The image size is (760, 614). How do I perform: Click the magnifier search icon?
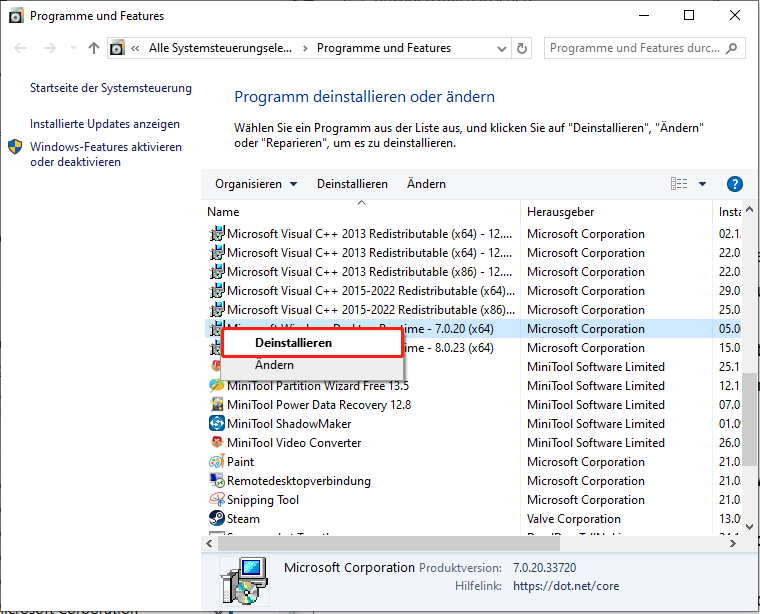coord(732,48)
